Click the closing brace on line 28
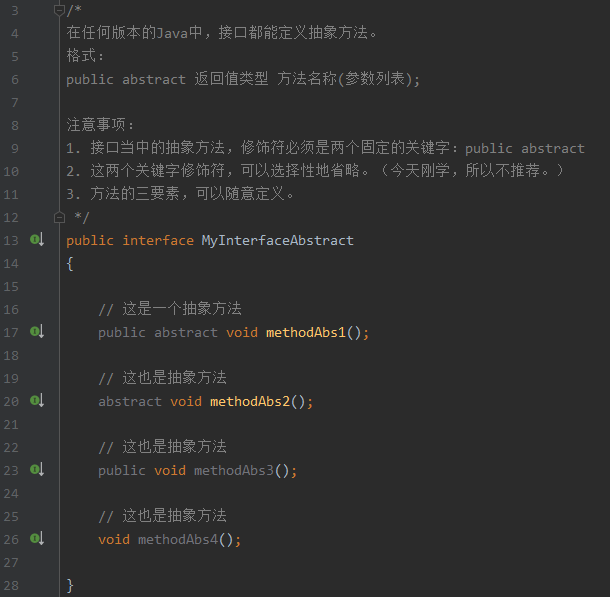The height and width of the screenshot is (597, 610). click(x=70, y=585)
